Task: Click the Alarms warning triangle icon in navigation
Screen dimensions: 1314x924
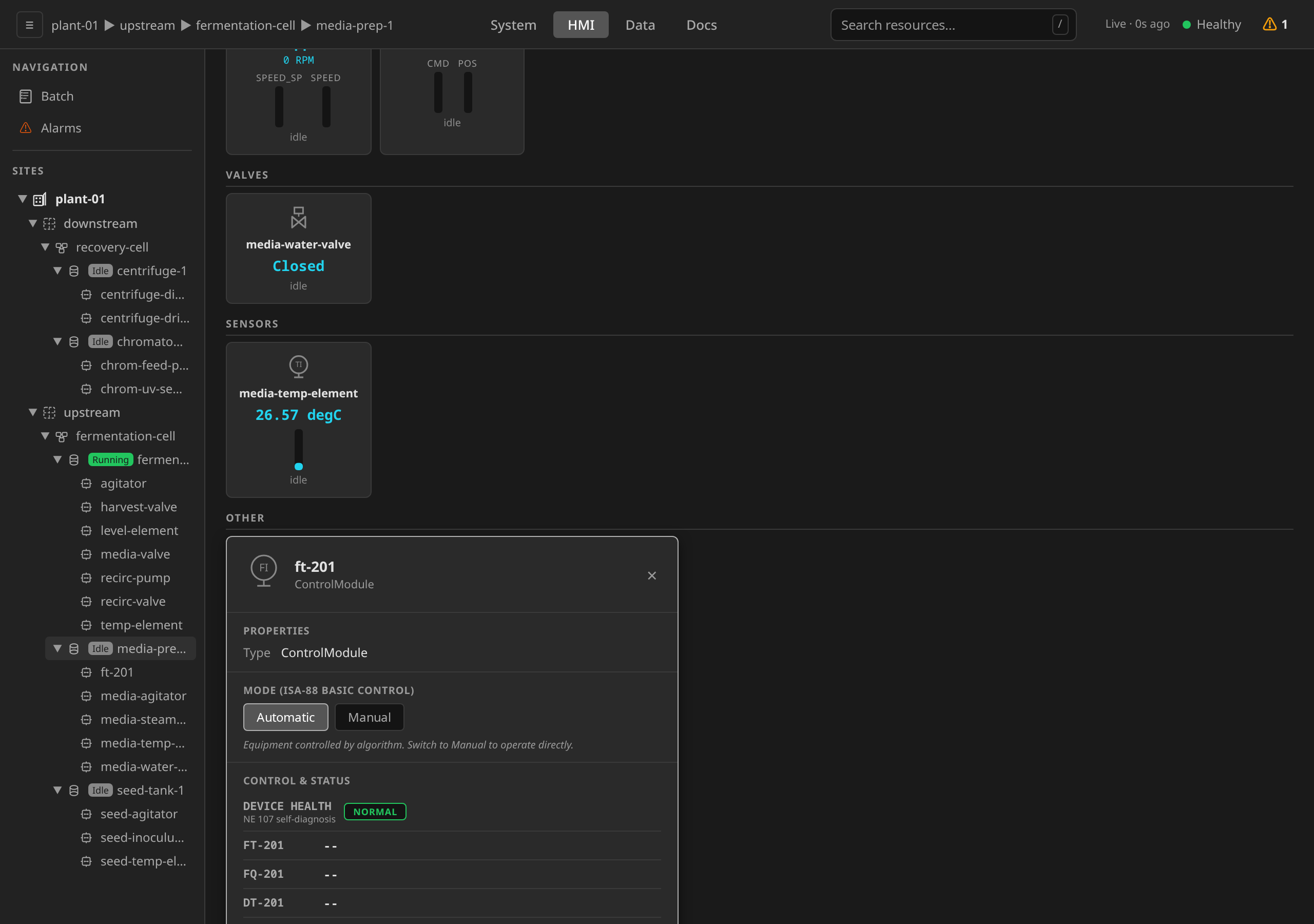Action: [26, 128]
